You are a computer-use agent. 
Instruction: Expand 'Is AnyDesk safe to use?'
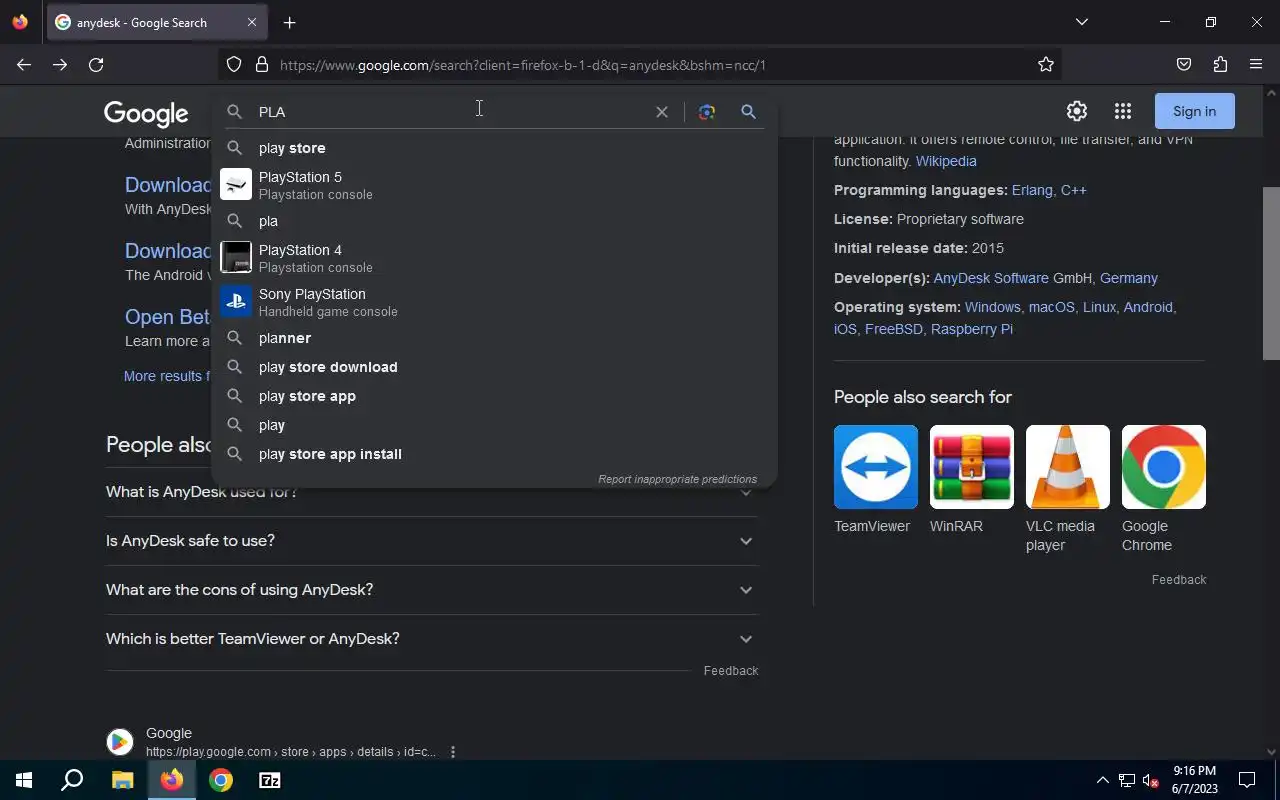click(432, 541)
